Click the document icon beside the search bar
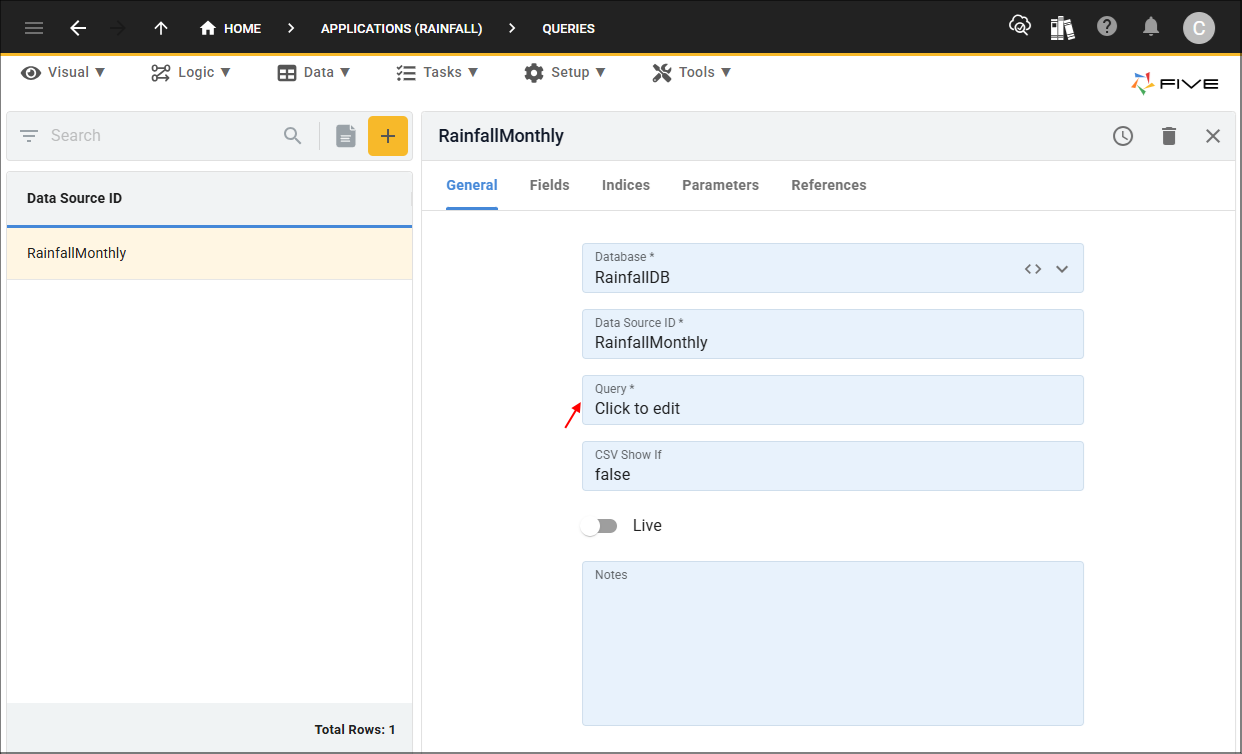Viewport: 1242px width, 754px height. [x=345, y=135]
